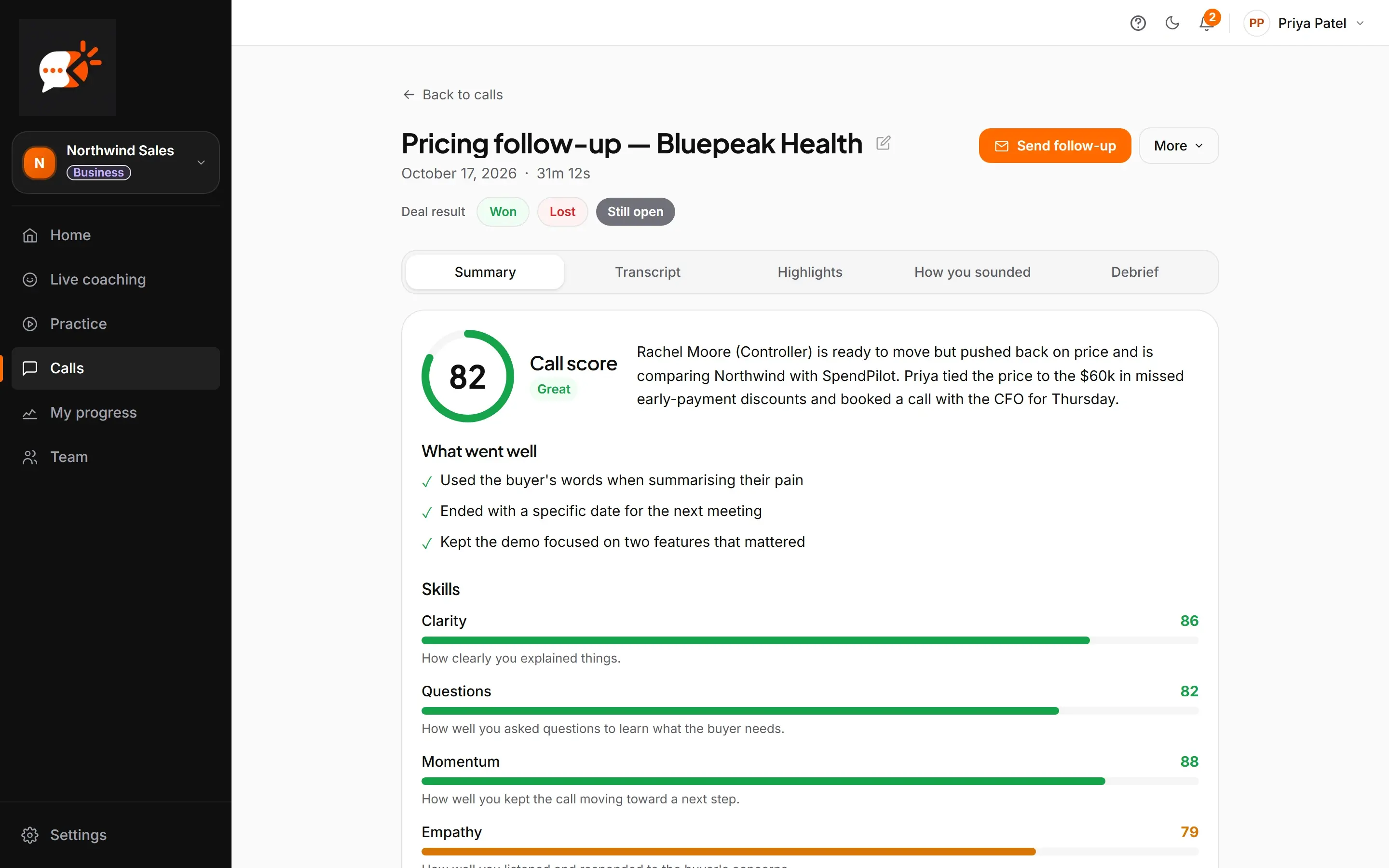Switch to the Transcript tab

coord(647,272)
